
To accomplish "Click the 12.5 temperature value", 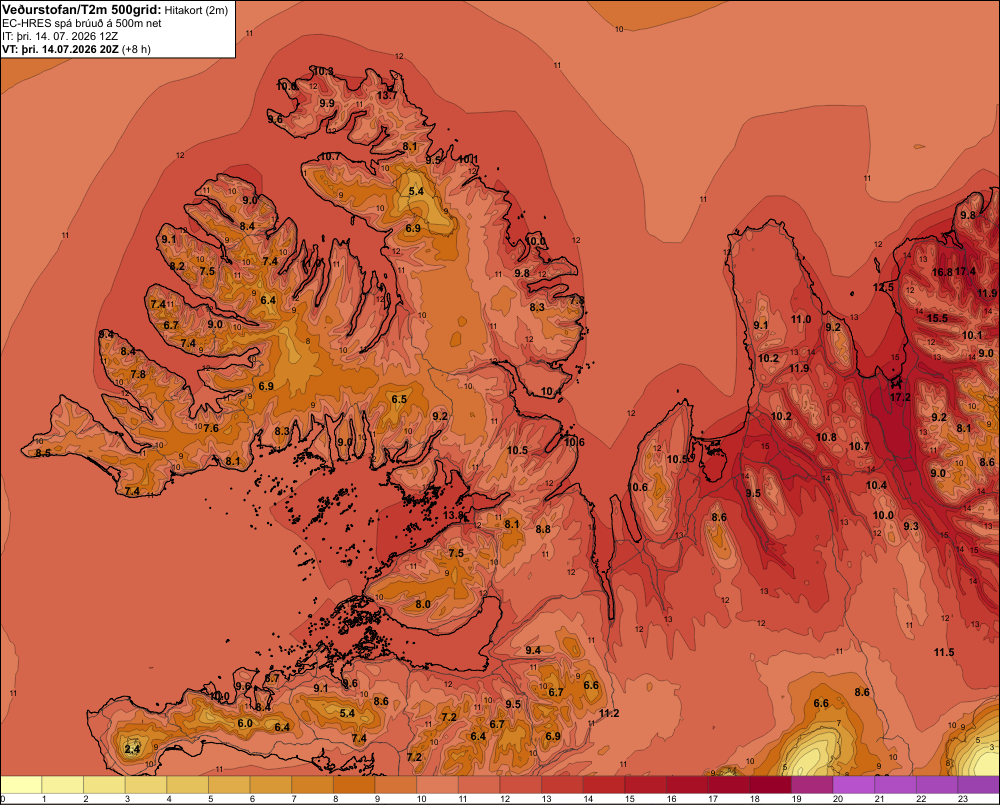I will tap(883, 288).
